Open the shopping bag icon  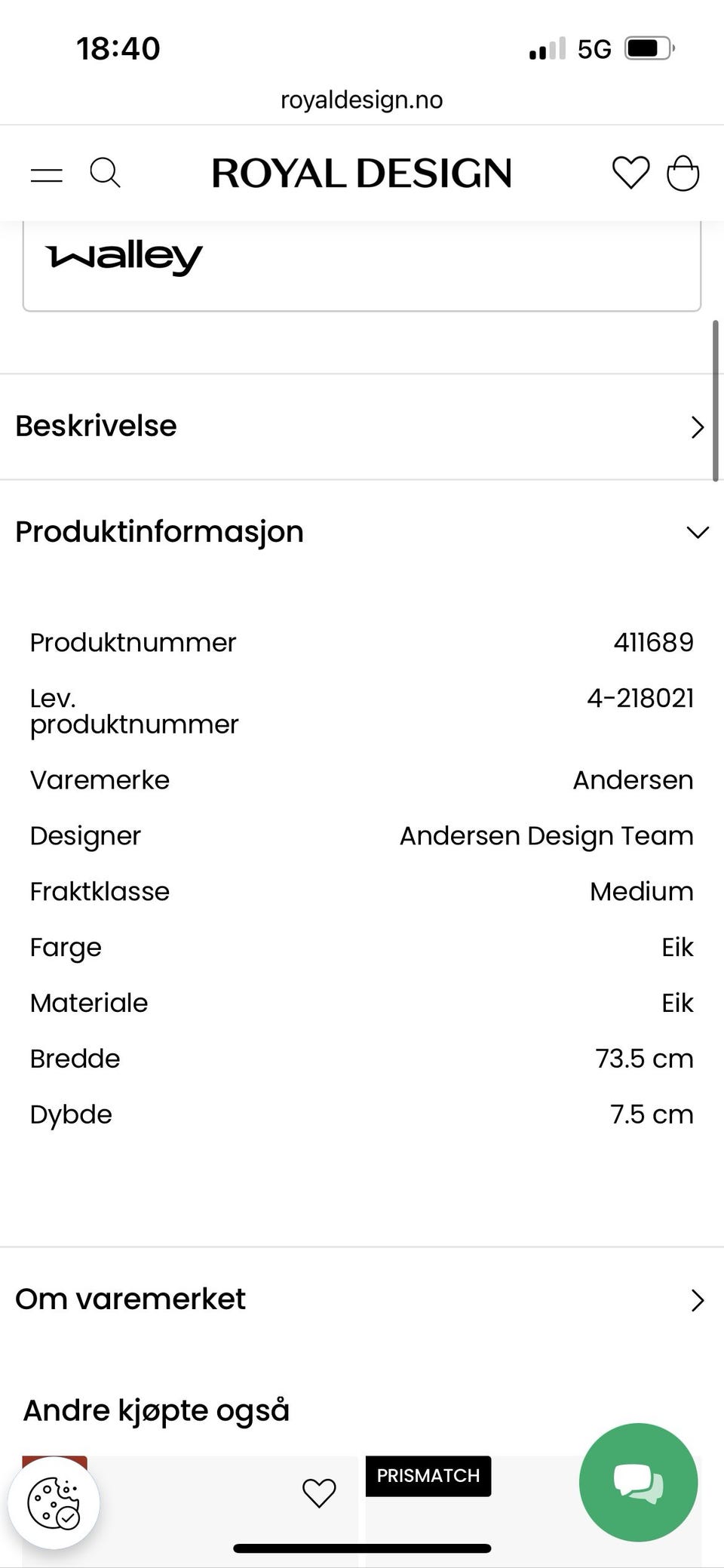click(683, 173)
